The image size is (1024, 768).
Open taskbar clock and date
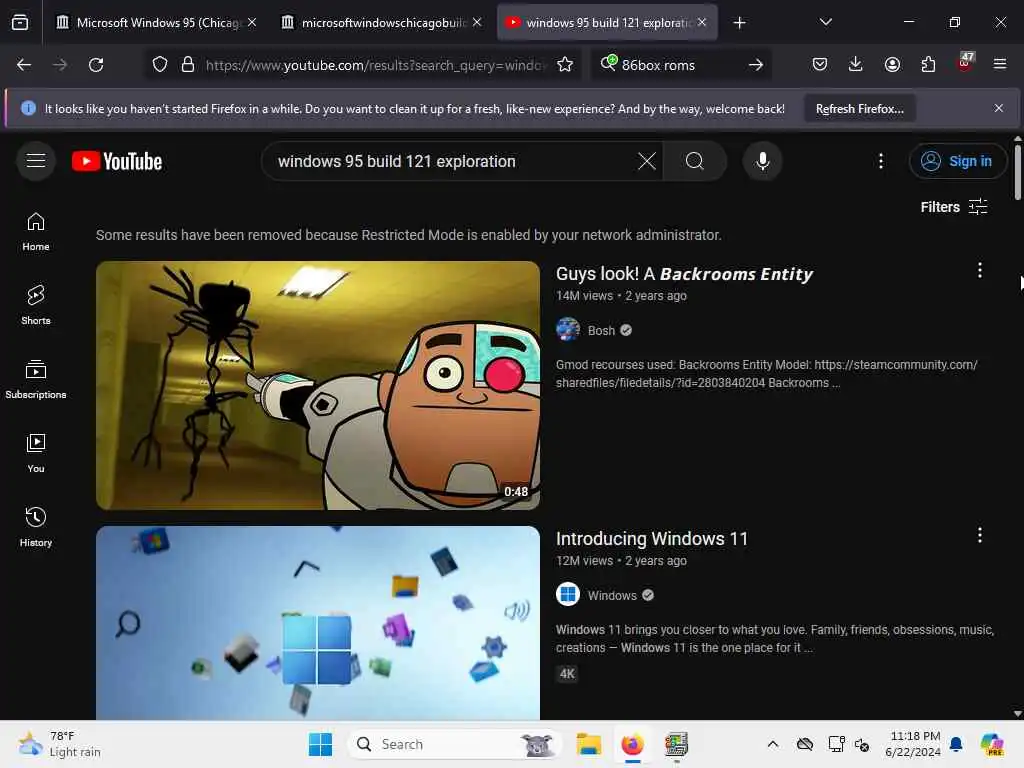coord(912,744)
